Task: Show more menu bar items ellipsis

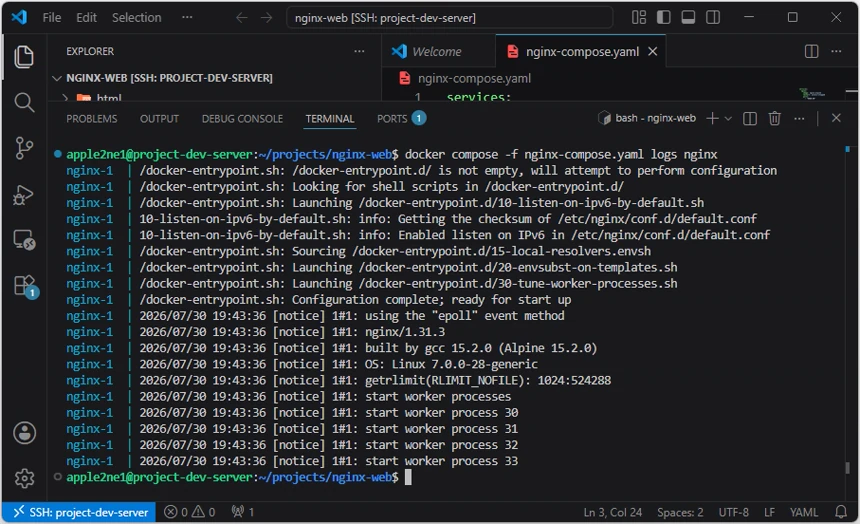Action: (187, 18)
